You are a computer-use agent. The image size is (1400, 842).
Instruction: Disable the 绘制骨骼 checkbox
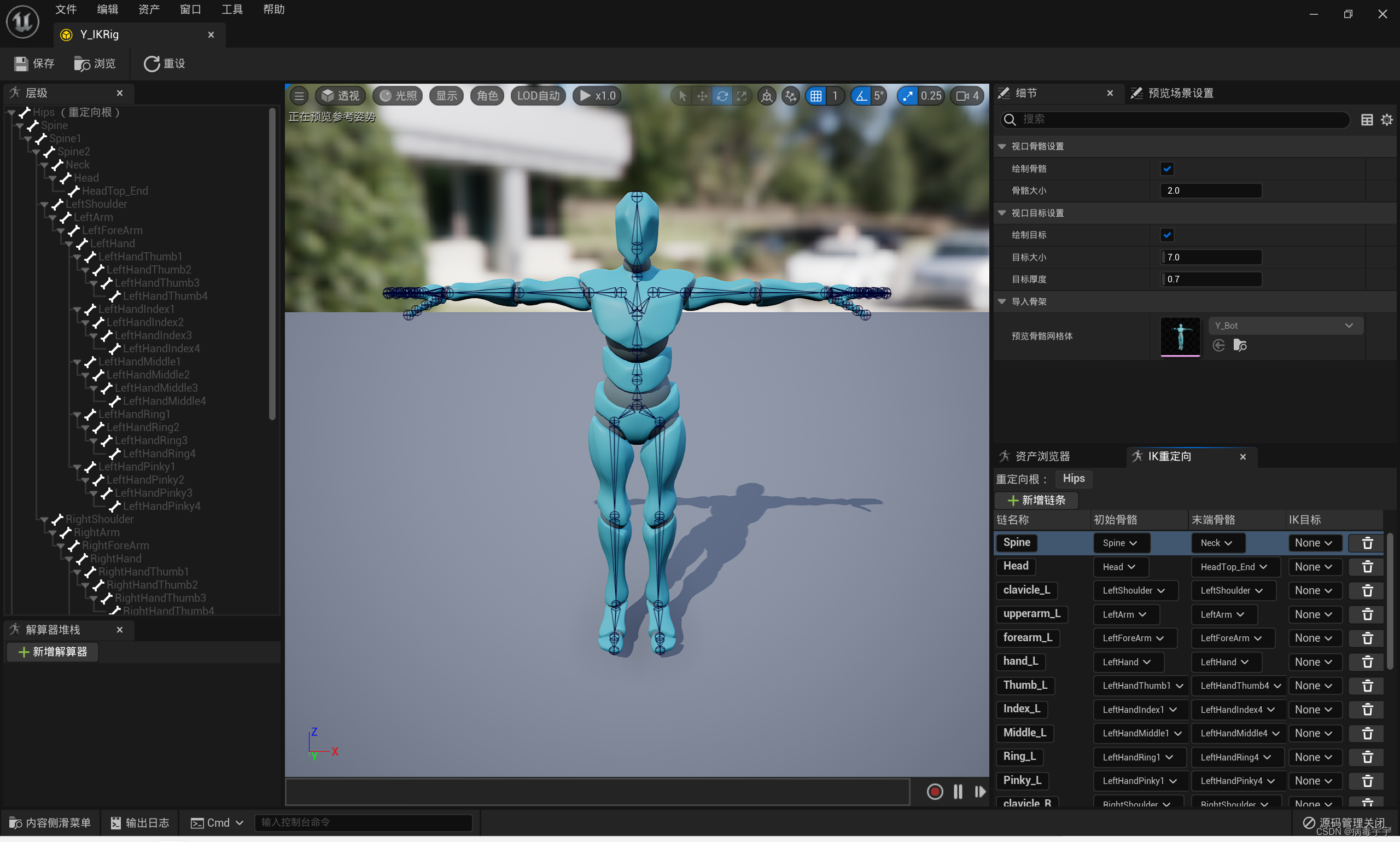[1168, 168]
